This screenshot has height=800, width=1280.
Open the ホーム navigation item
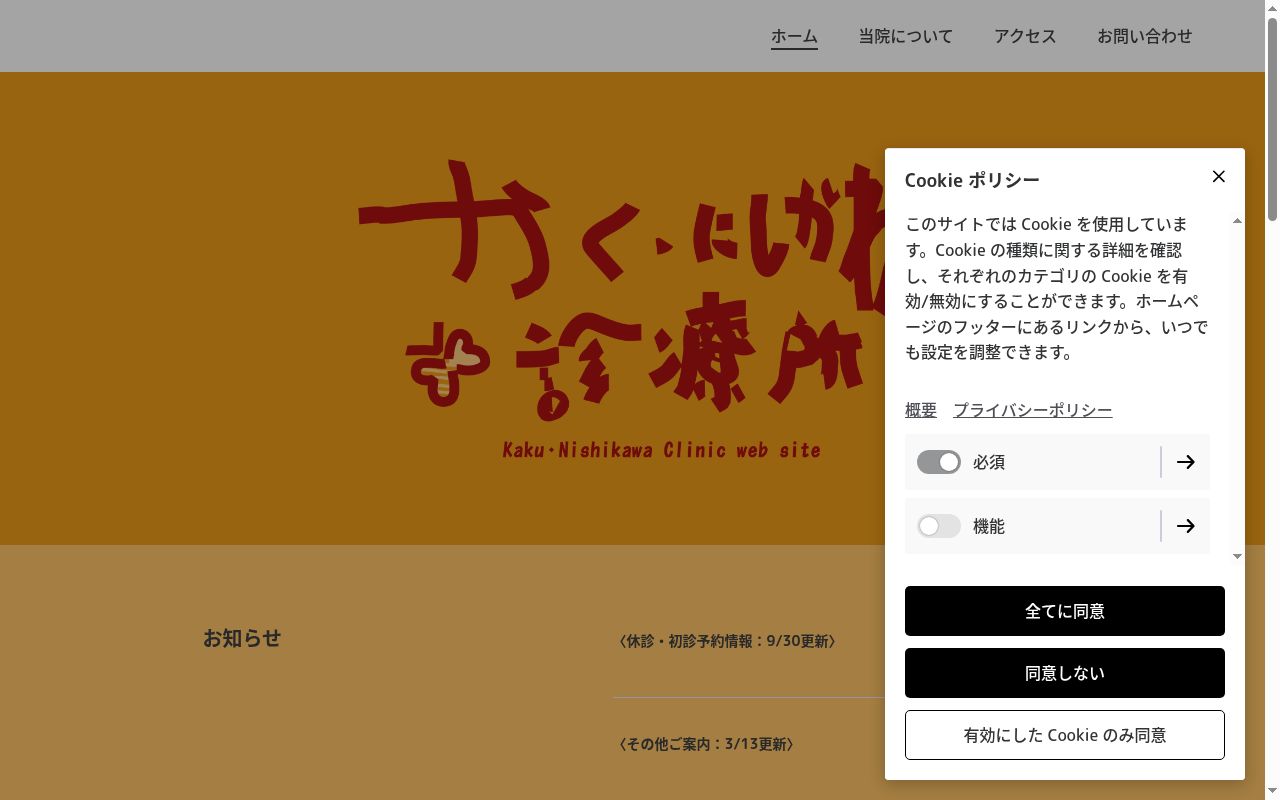click(794, 36)
